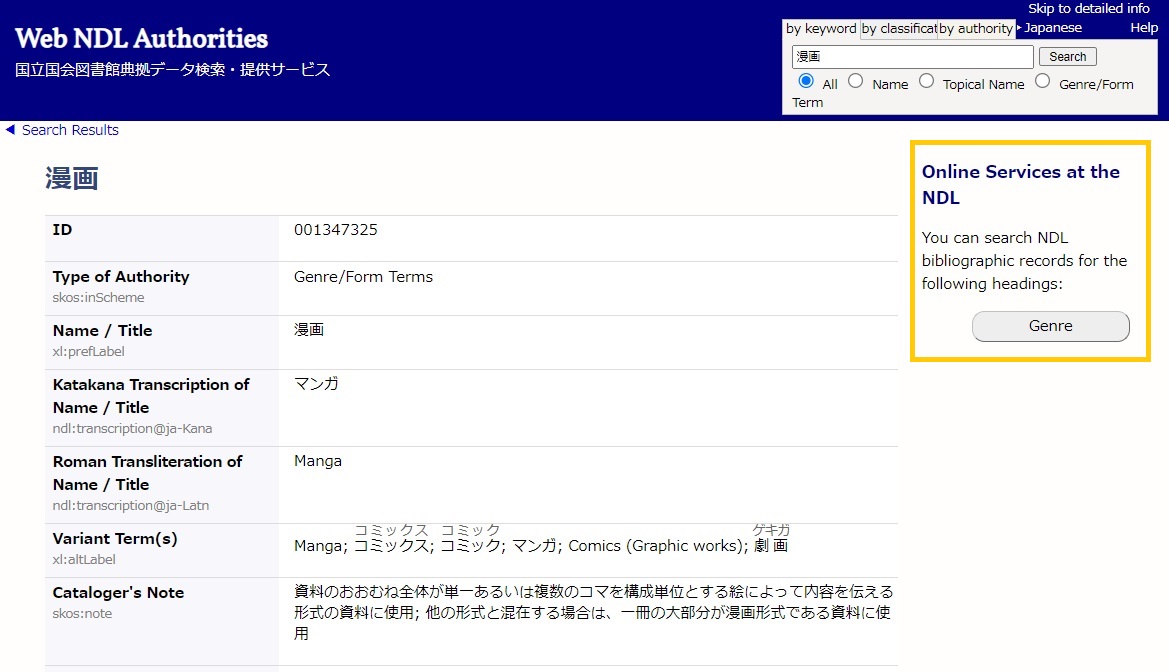Click the Genre button in Online Services
Image resolution: width=1169 pixels, height=672 pixels.
coord(1050,327)
